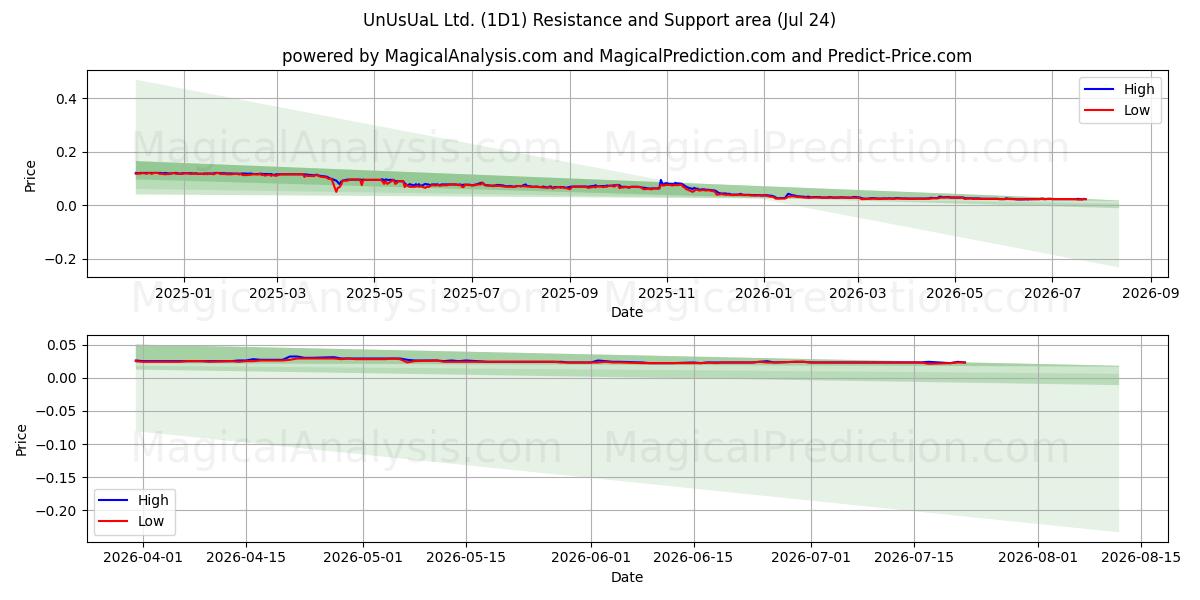
Task: Click the '2026-05-01' tick label on the bottom chart
Action: coord(364,558)
